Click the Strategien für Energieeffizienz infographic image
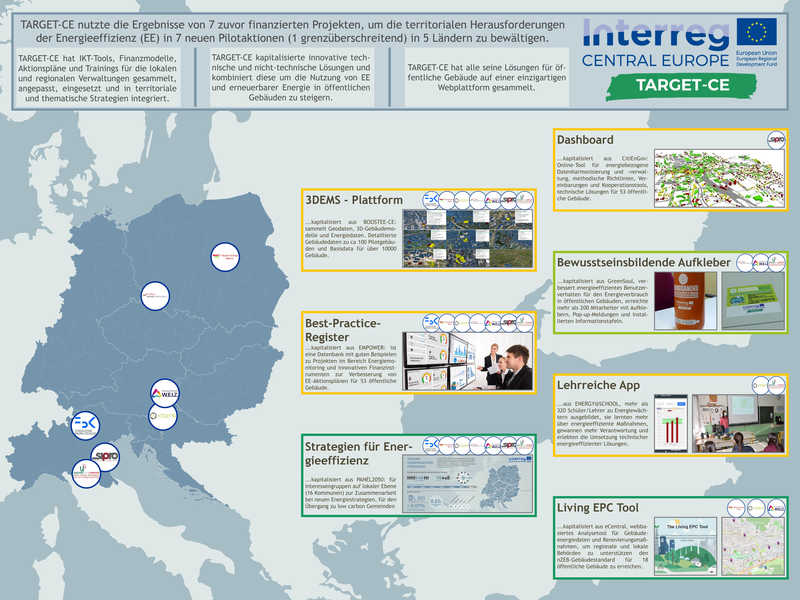Viewport: 800px width, 600px height. tap(466, 485)
